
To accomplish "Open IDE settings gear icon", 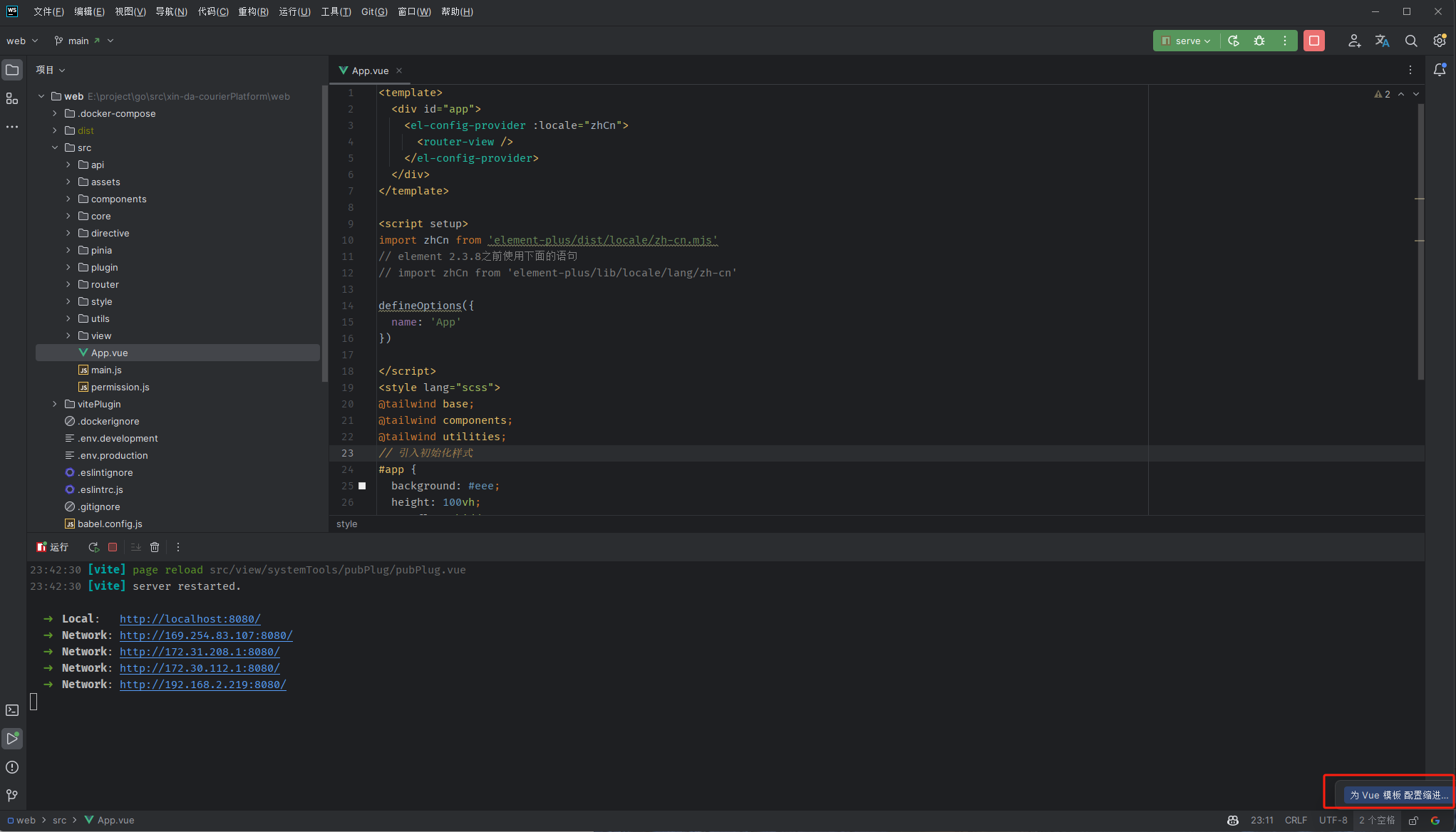I will pyautogui.click(x=1440, y=41).
